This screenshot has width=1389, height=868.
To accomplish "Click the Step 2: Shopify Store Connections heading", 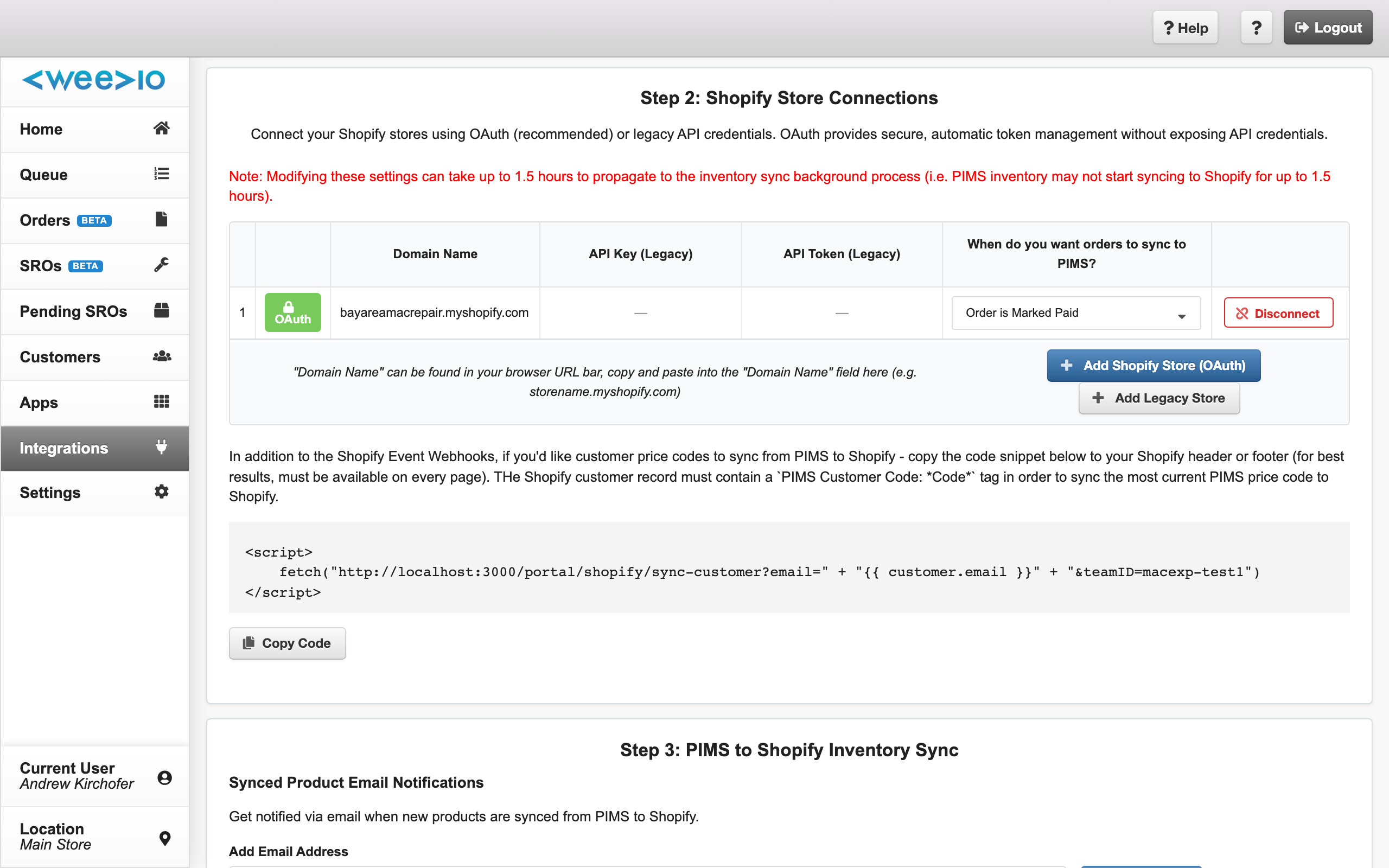I will point(789,98).
